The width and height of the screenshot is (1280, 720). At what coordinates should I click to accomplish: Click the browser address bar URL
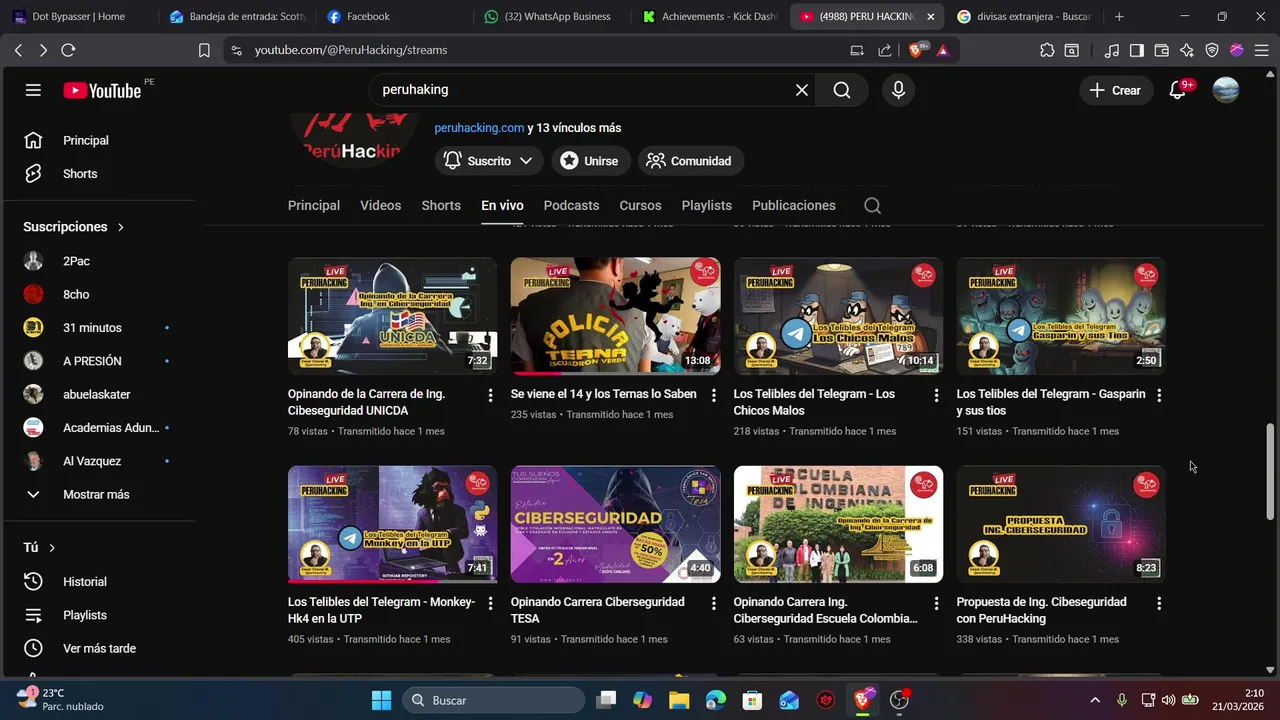(x=351, y=50)
